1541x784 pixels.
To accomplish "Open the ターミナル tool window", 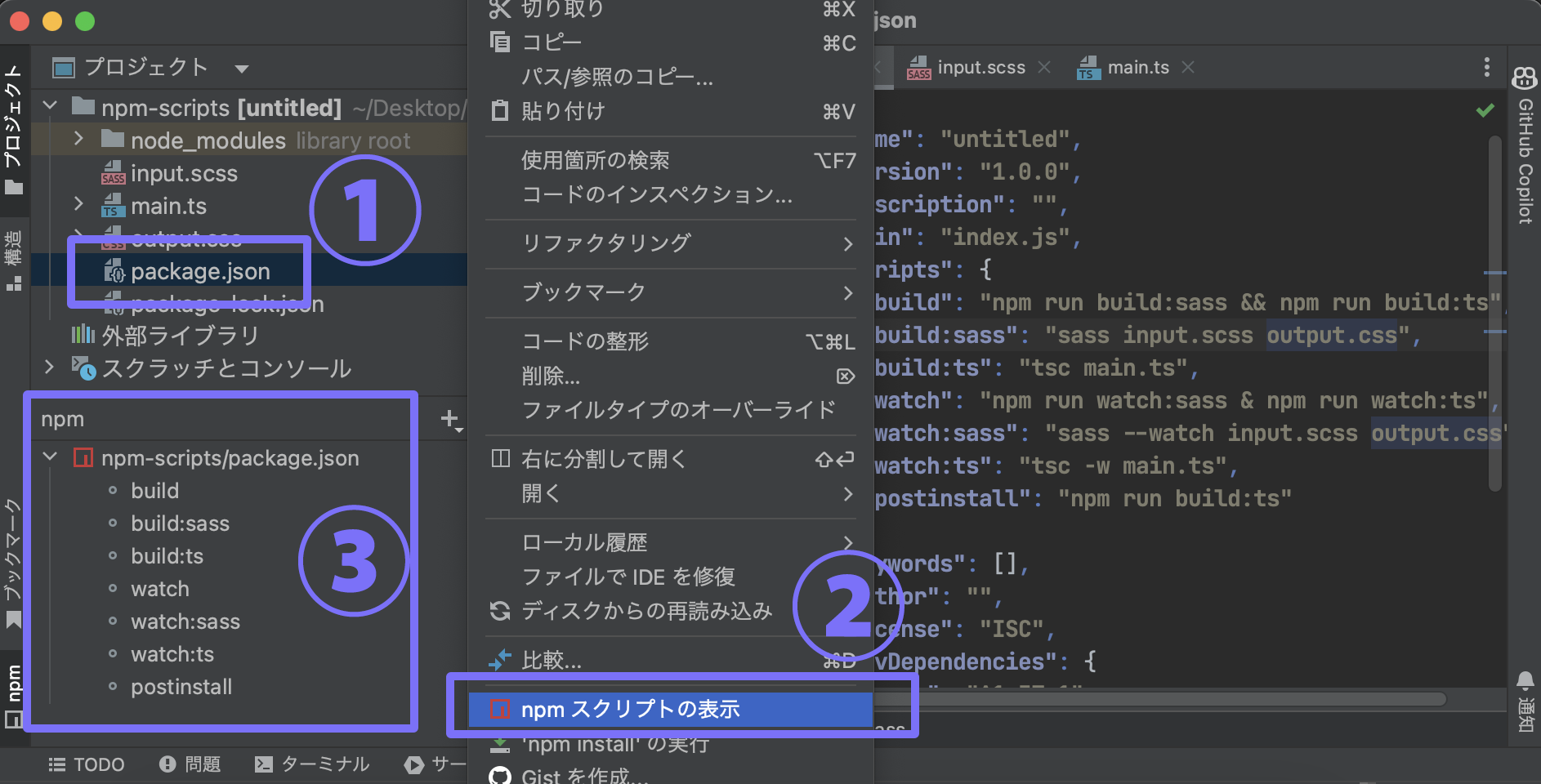I will click(x=312, y=764).
